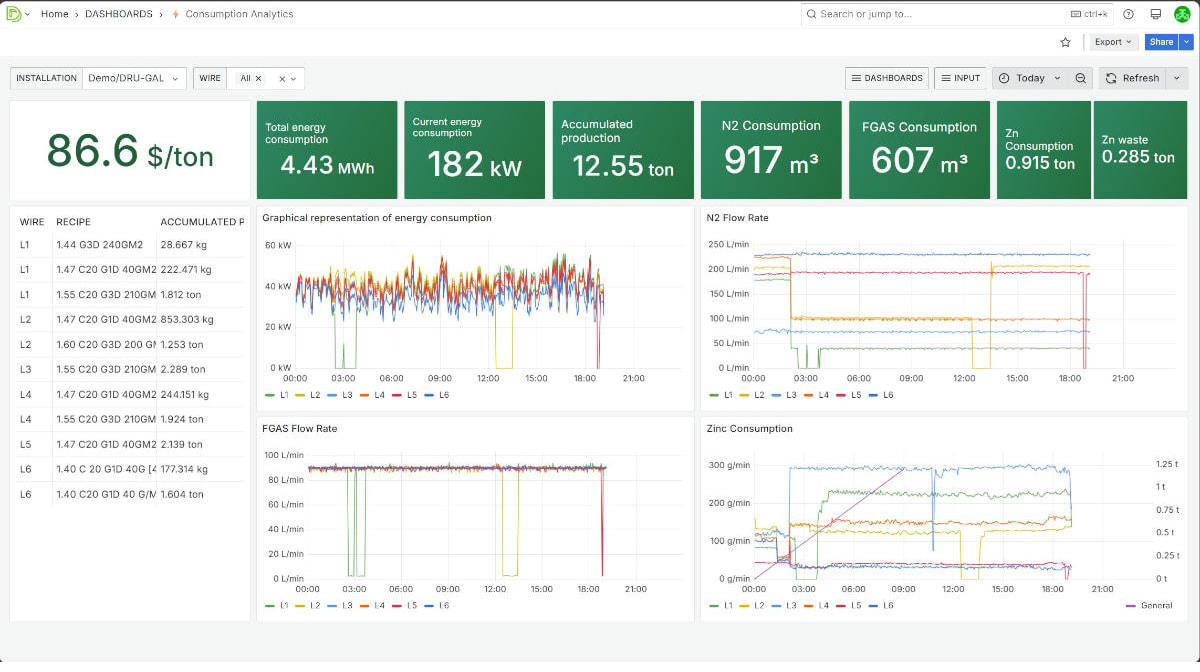Open the auto-refresh interval dropdown

[x=1176, y=78]
